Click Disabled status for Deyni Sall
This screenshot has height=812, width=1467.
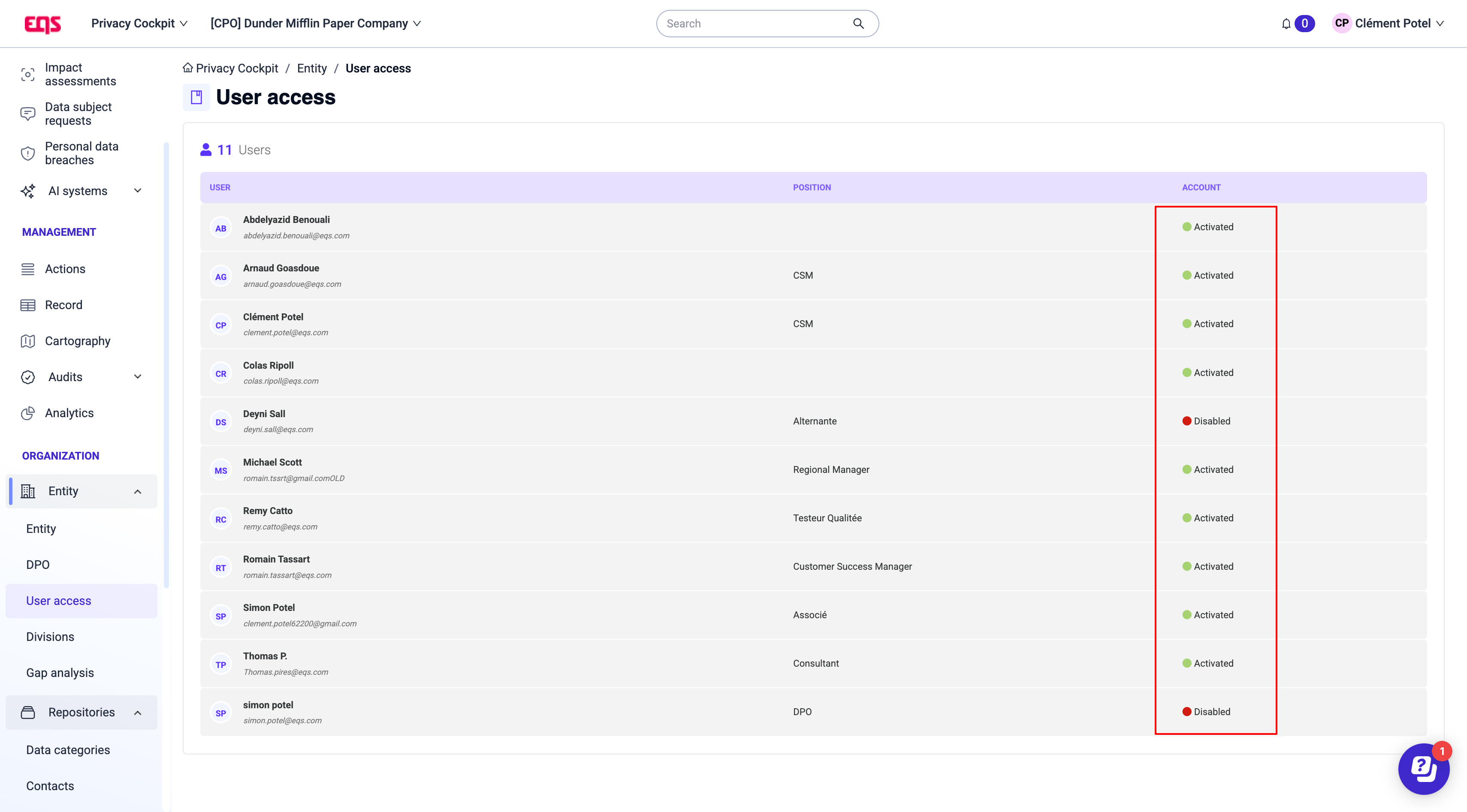(x=1206, y=421)
